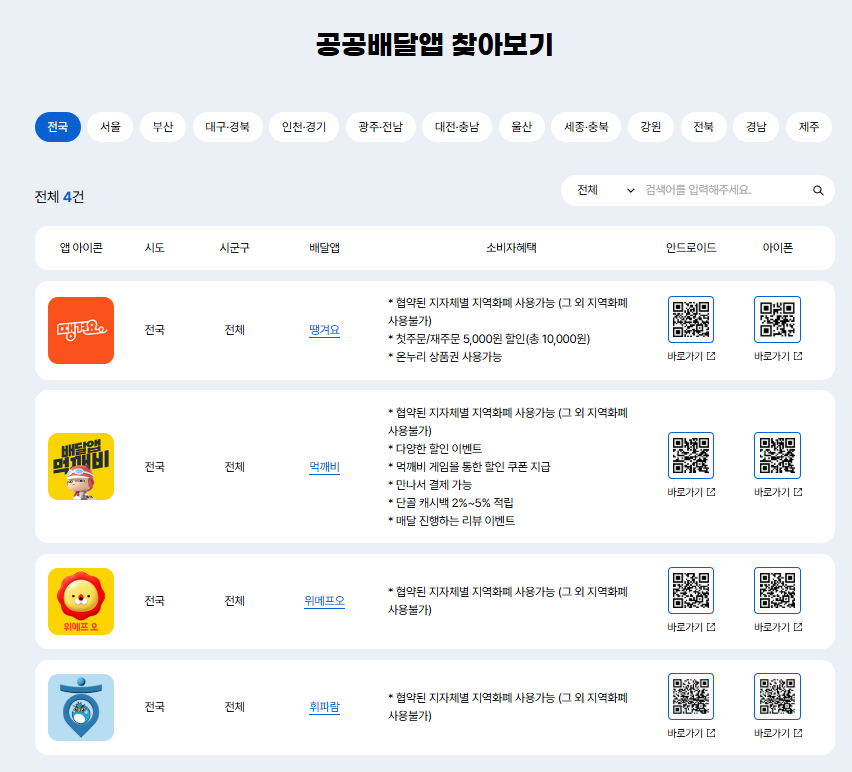Click the 위메프오 lion app icon

coord(80,601)
